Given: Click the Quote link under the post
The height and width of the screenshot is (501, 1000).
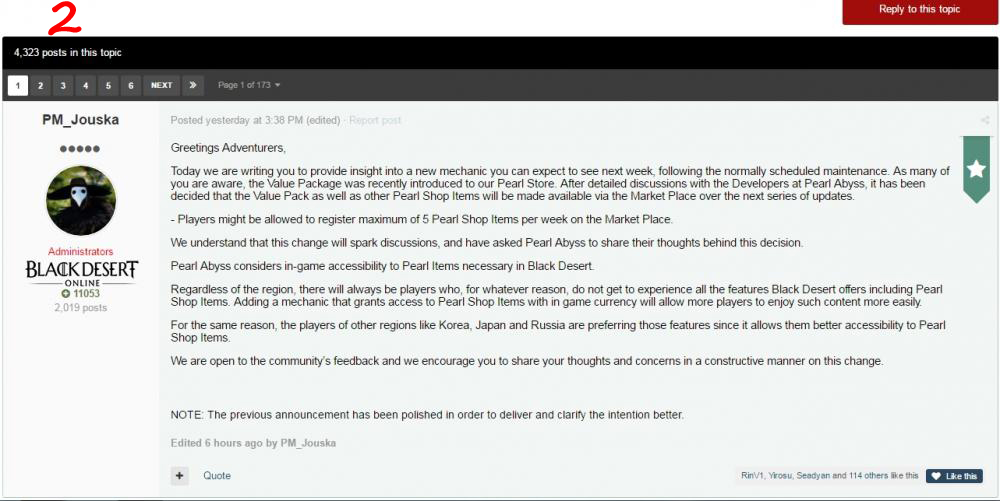Looking at the screenshot, I should (217, 476).
